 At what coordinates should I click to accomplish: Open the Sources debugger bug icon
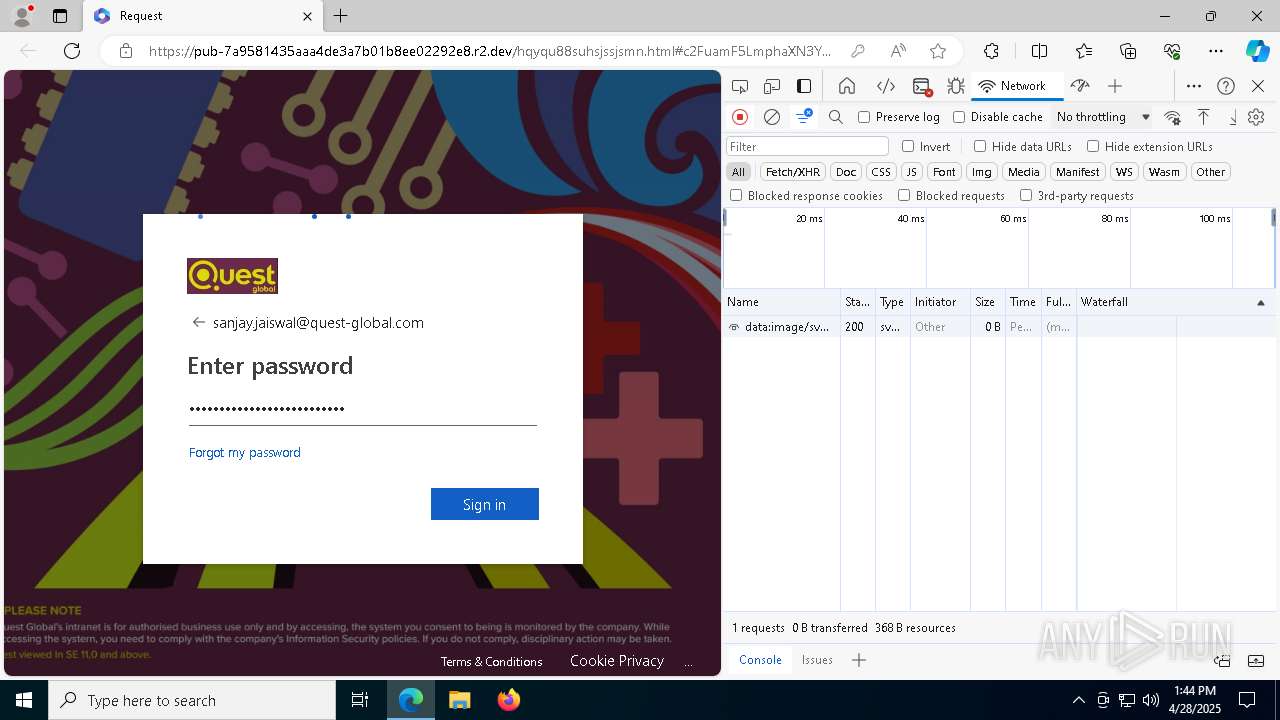click(x=956, y=86)
